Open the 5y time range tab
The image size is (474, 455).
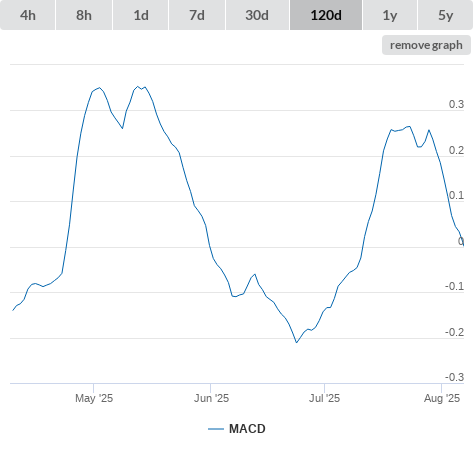pyautogui.click(x=445, y=15)
